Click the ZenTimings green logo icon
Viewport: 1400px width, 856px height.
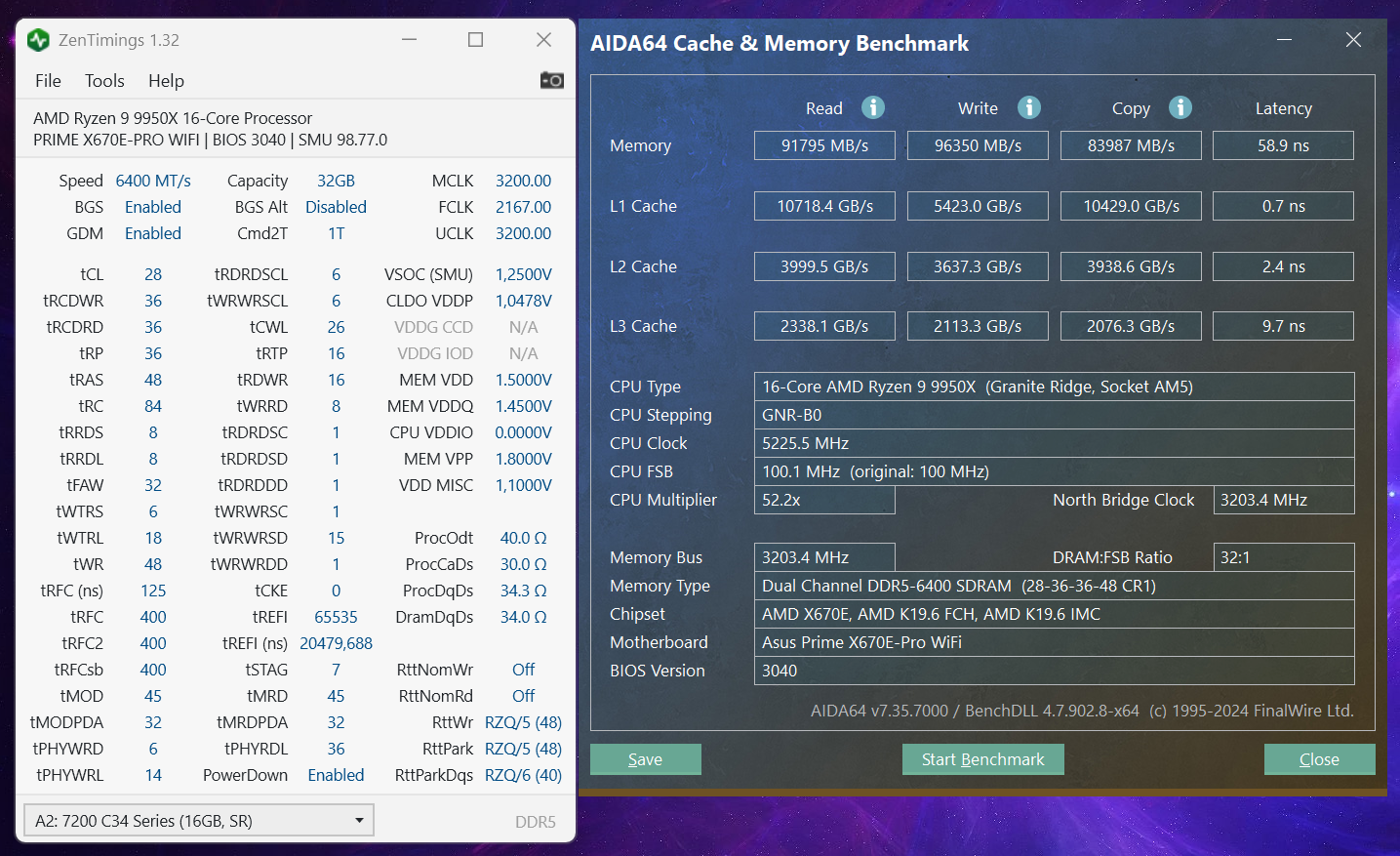pyautogui.click(x=39, y=40)
